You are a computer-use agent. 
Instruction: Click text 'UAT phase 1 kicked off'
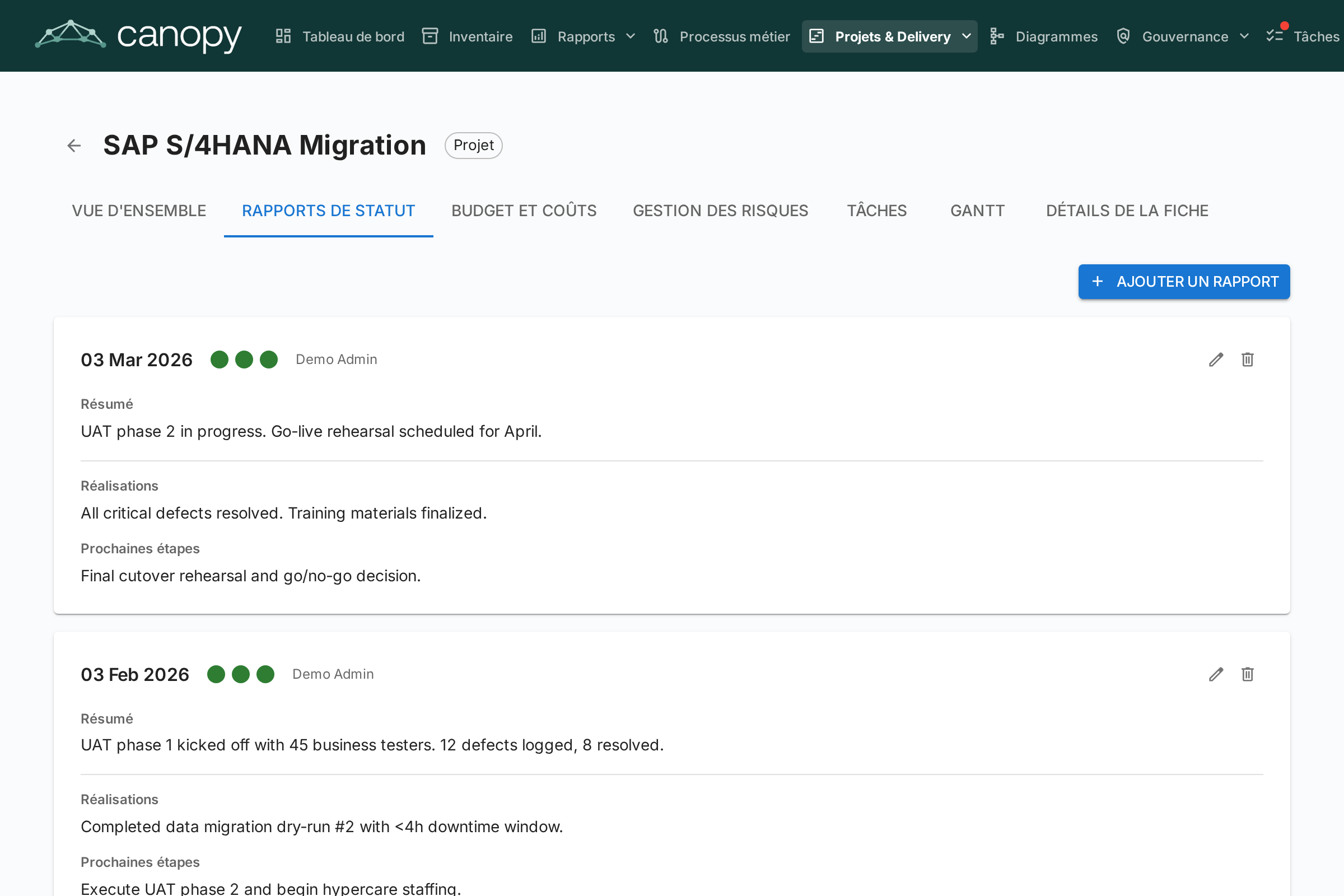click(x=165, y=745)
